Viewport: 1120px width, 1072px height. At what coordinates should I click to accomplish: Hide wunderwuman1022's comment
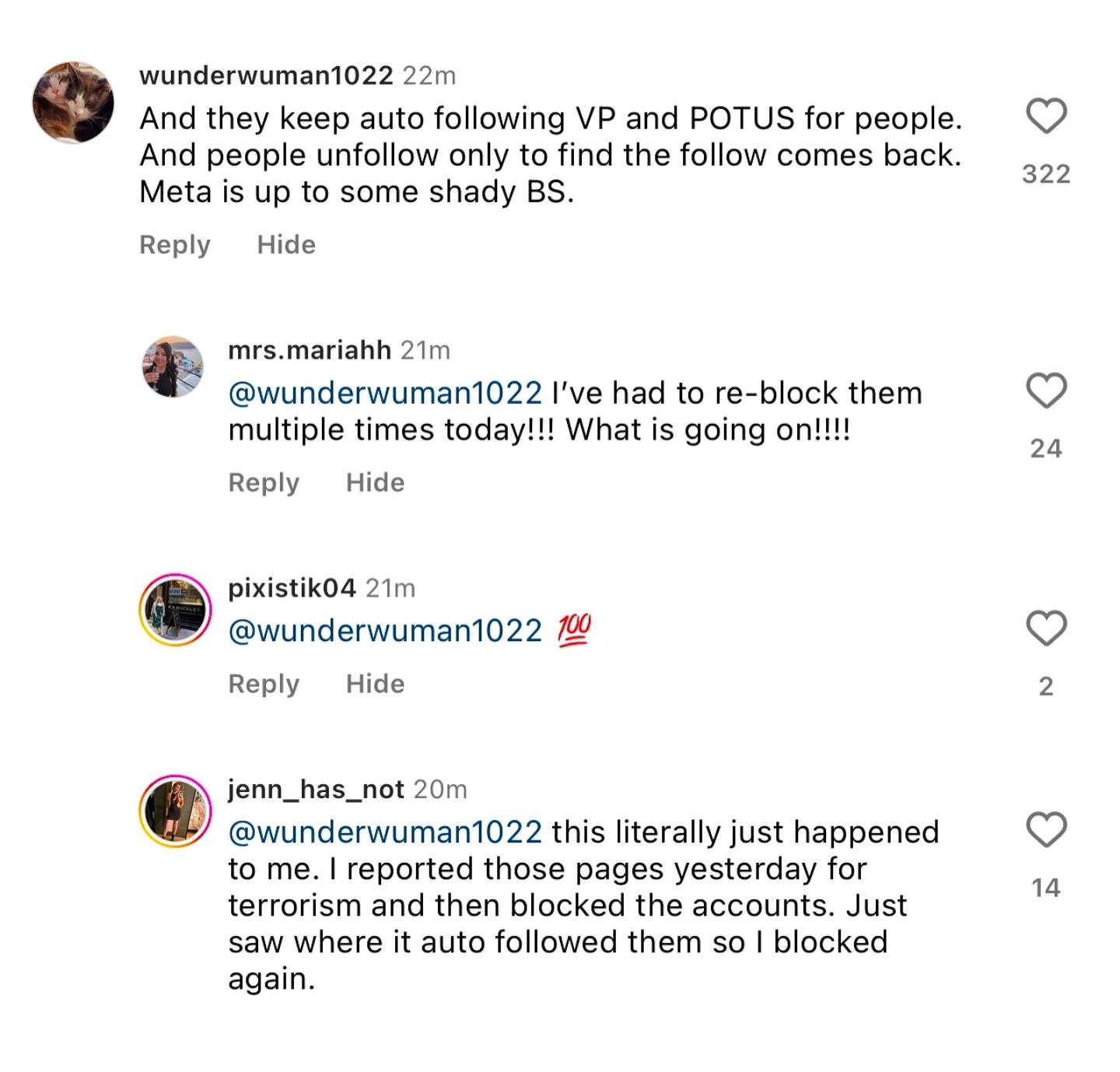[x=286, y=245]
